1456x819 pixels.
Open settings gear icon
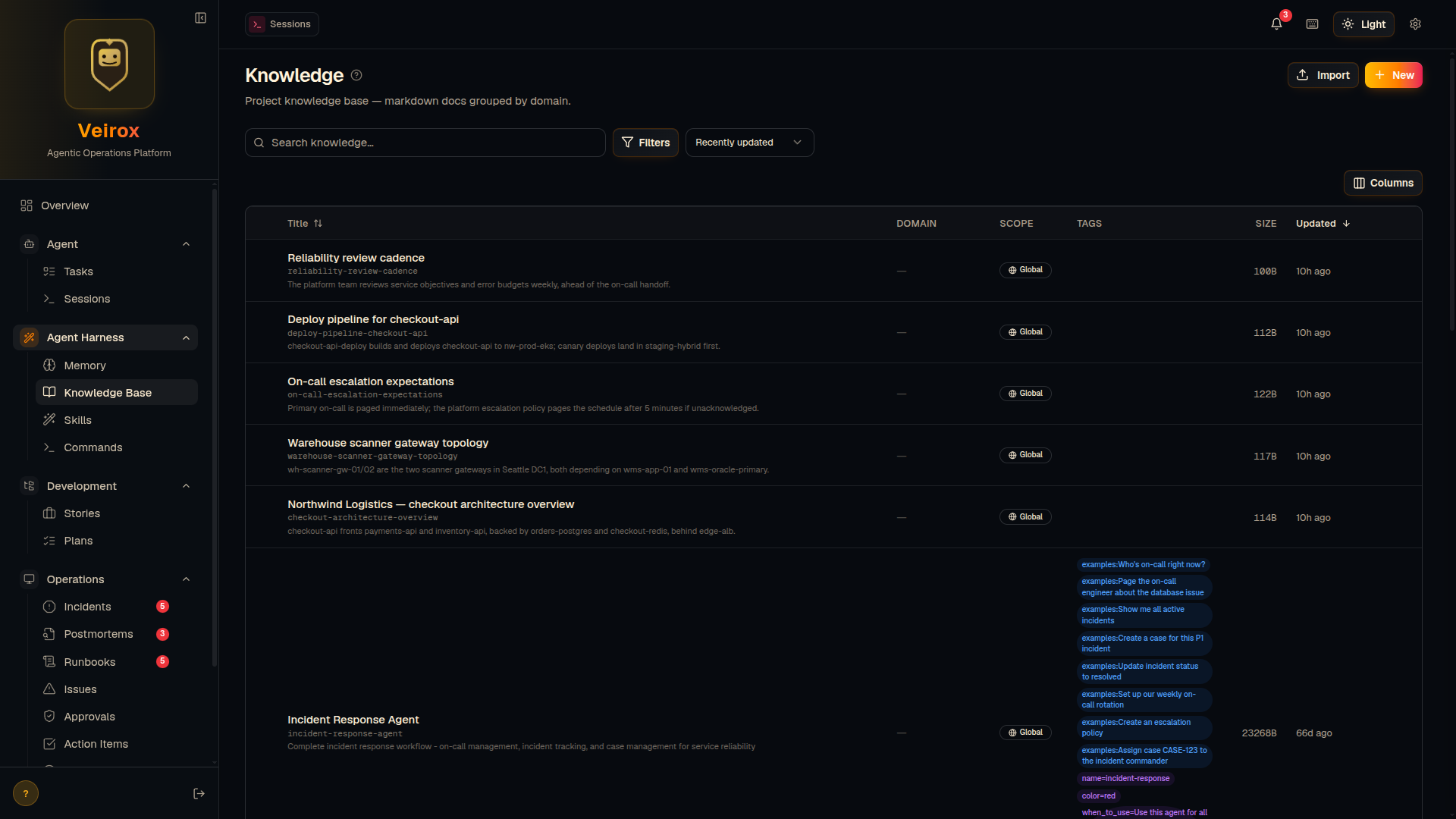[1415, 24]
